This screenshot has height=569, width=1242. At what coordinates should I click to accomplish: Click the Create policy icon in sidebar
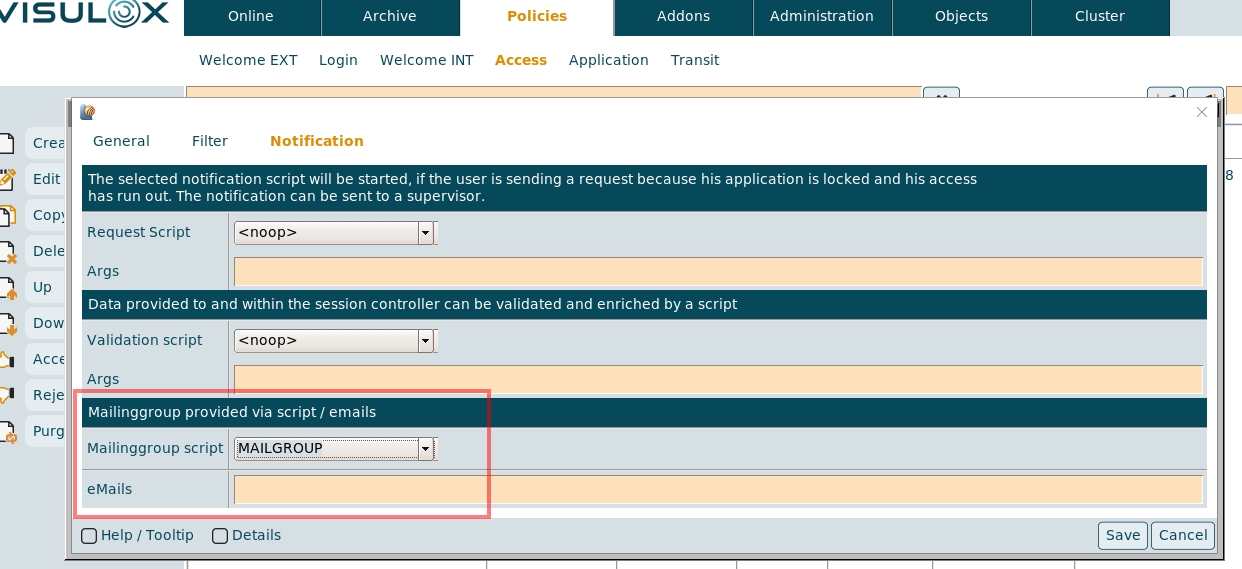[6, 143]
